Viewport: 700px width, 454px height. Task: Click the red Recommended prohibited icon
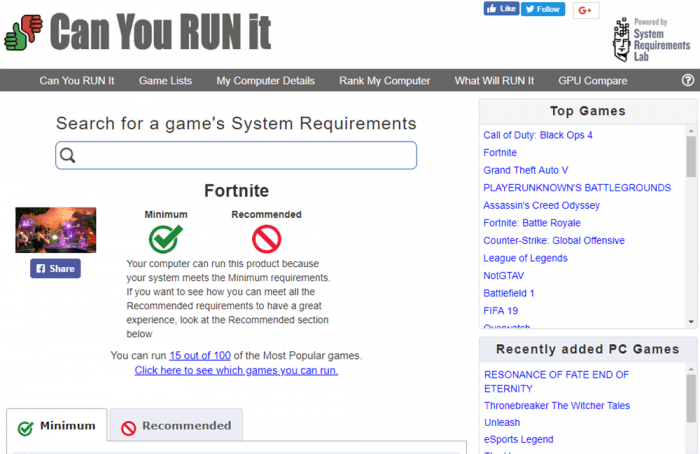(267, 239)
